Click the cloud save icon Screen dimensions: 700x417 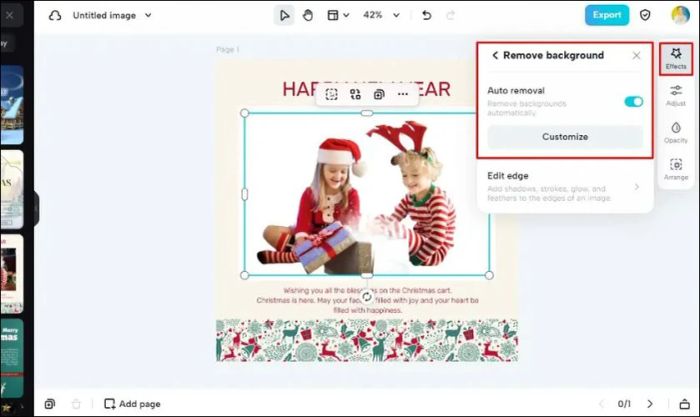(55, 16)
